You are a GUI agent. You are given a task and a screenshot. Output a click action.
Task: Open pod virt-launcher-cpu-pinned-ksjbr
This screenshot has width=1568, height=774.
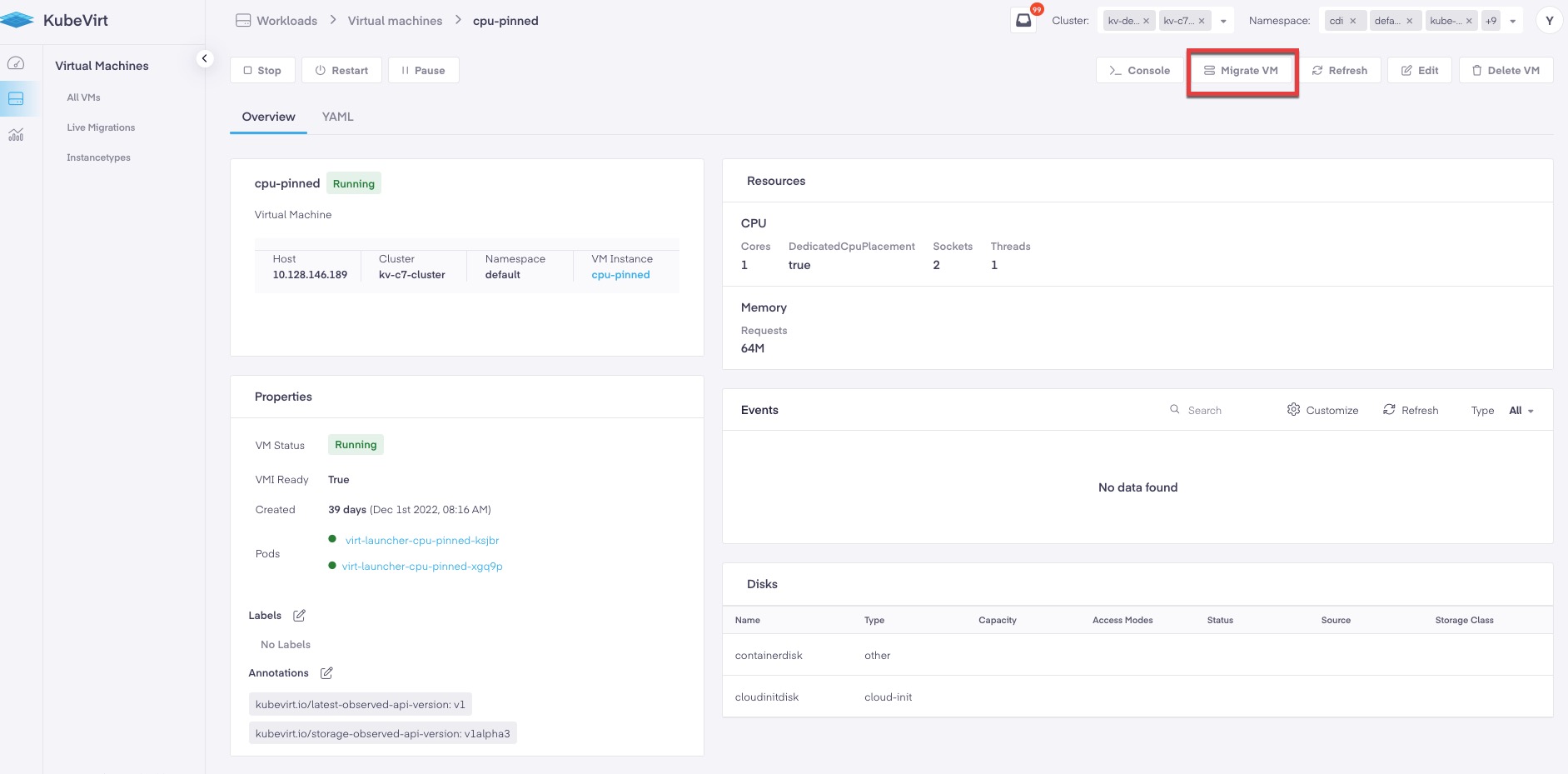[x=422, y=541]
